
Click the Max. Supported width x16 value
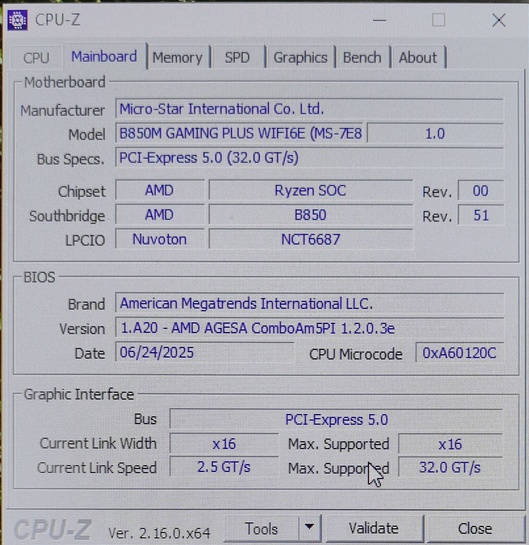click(450, 444)
